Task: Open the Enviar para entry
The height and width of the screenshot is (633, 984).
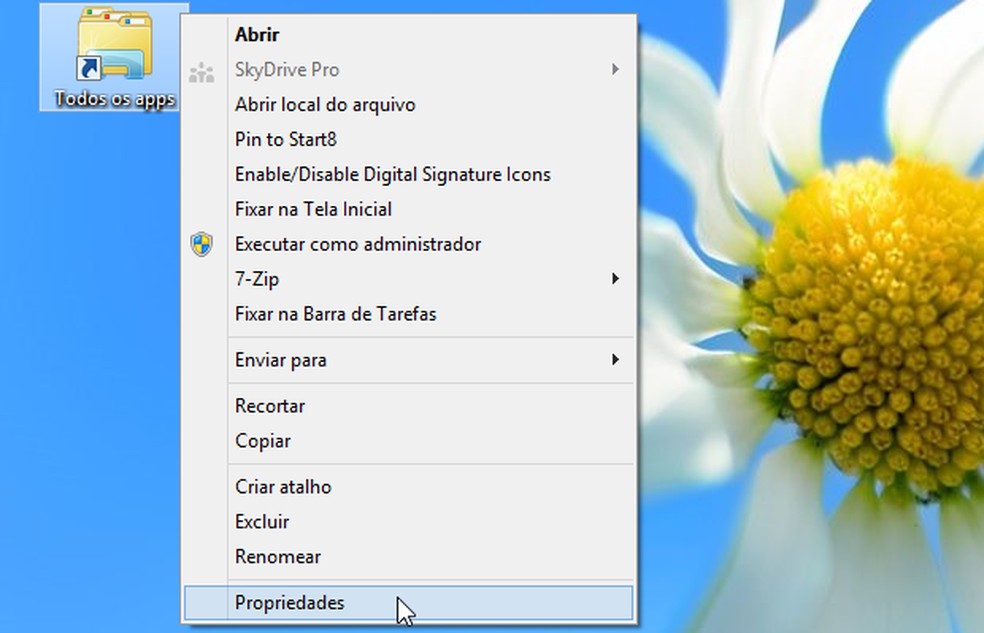Action: (409, 360)
